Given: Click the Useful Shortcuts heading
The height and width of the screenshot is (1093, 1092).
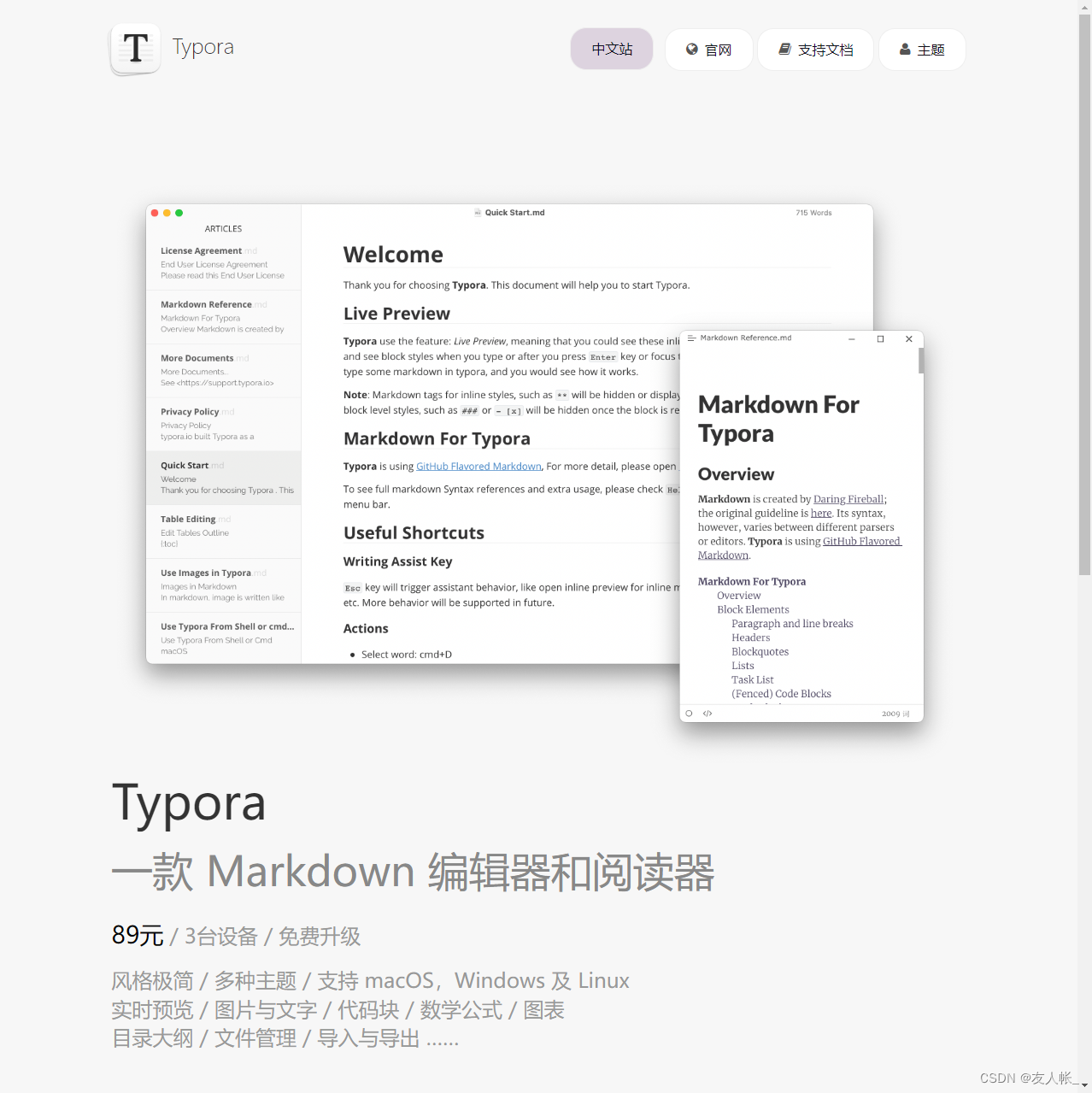Looking at the screenshot, I should (414, 533).
